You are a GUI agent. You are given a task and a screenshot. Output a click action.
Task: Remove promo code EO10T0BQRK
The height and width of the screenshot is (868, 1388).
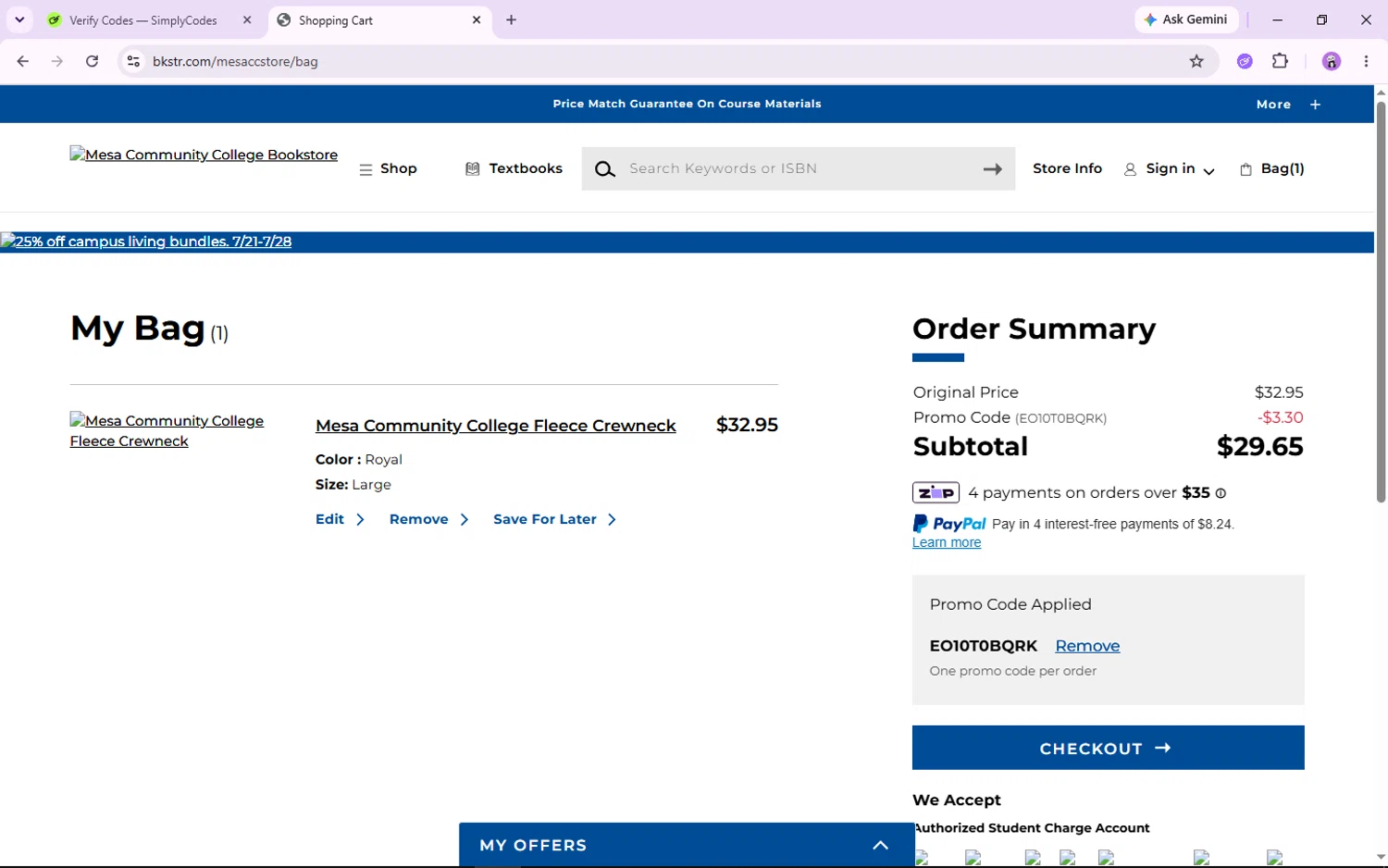point(1087,646)
